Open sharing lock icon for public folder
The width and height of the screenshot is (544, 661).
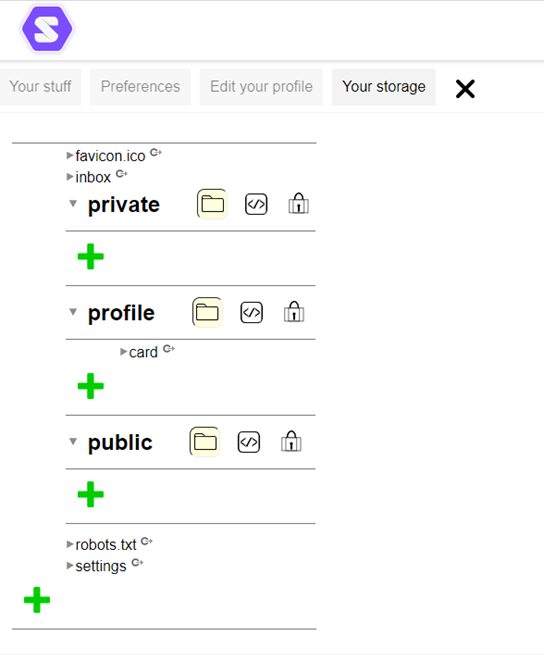tap(291, 441)
